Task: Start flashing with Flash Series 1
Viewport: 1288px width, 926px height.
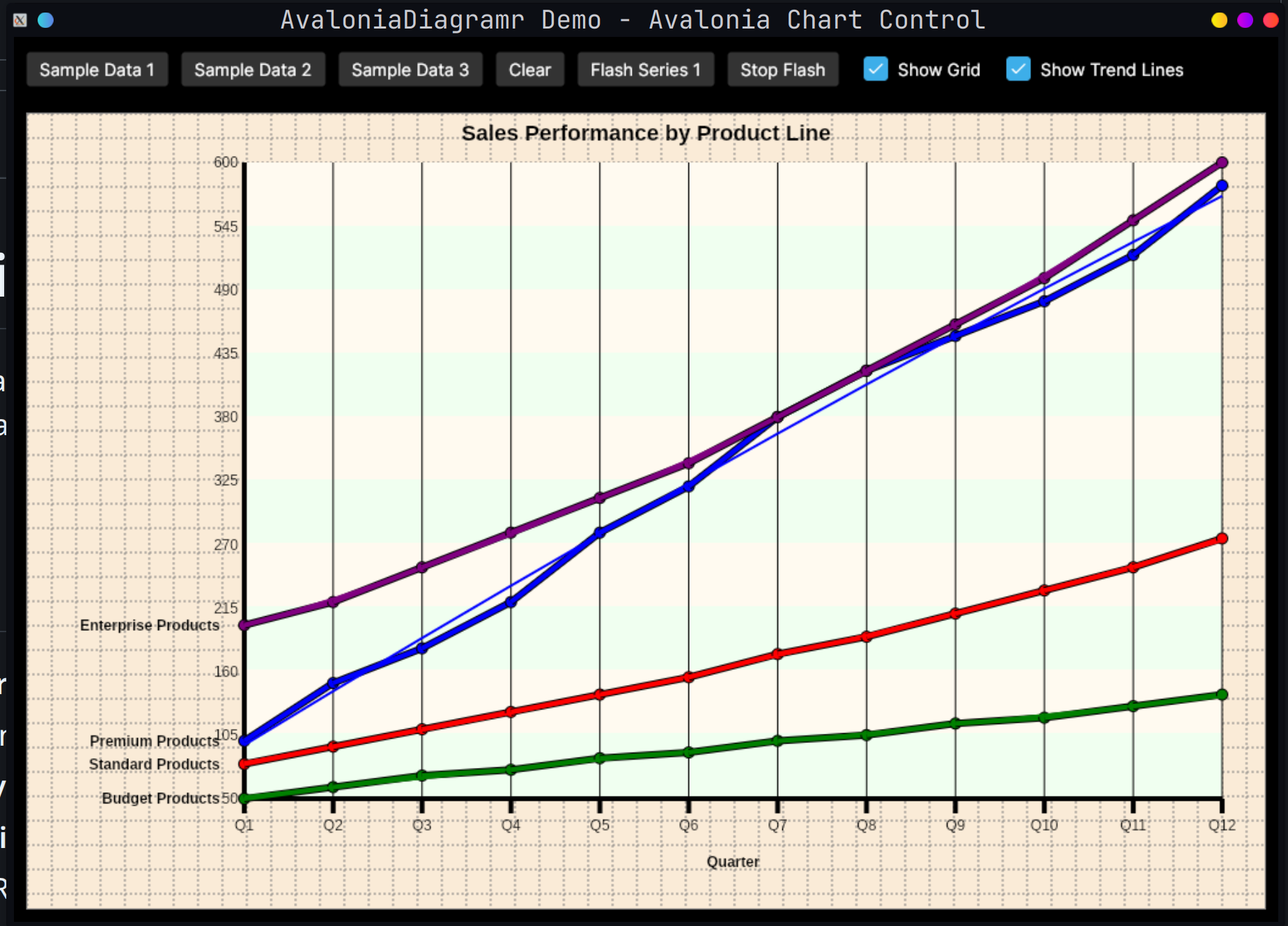Action: click(x=646, y=70)
